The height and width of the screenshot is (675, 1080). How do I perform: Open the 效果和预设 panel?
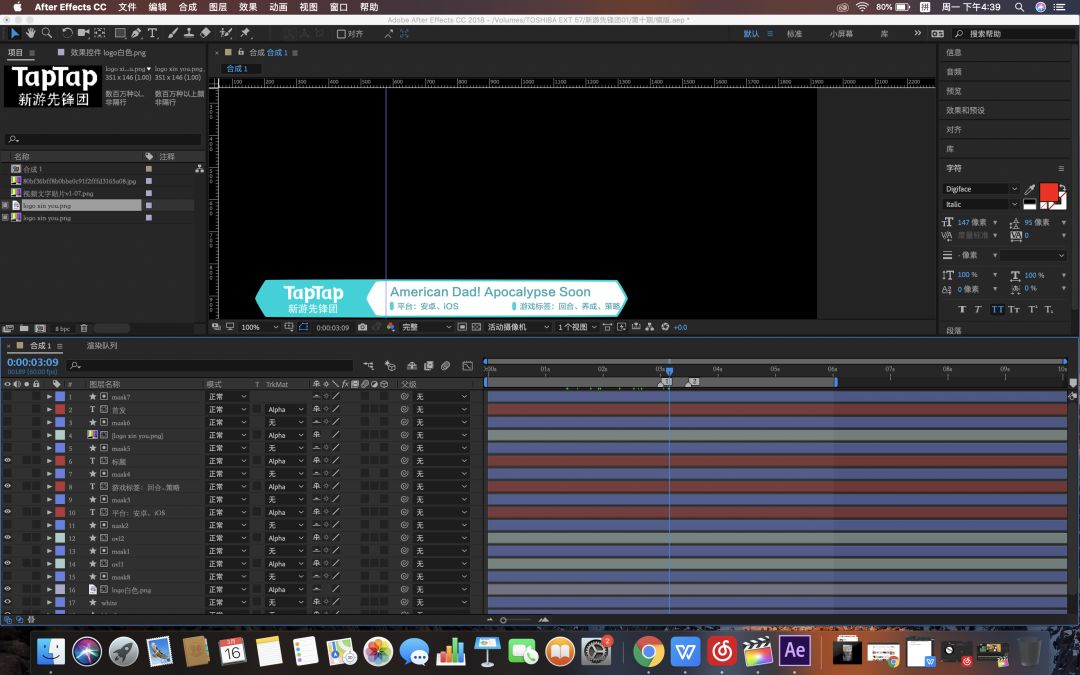[965, 110]
